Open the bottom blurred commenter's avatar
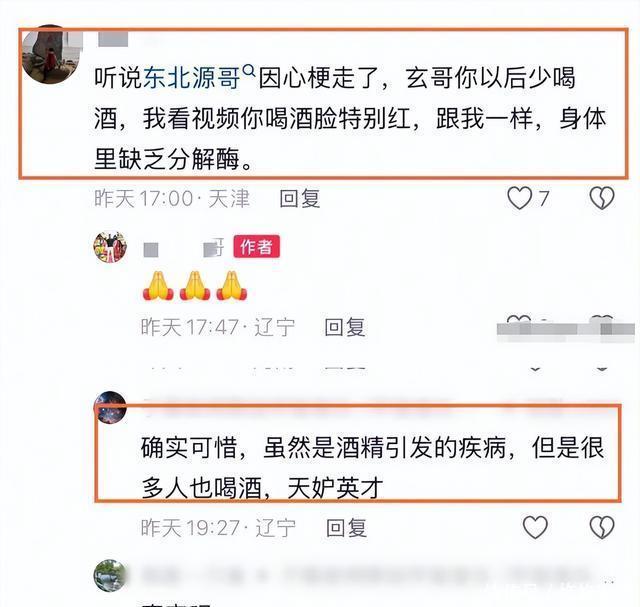 click(110, 576)
